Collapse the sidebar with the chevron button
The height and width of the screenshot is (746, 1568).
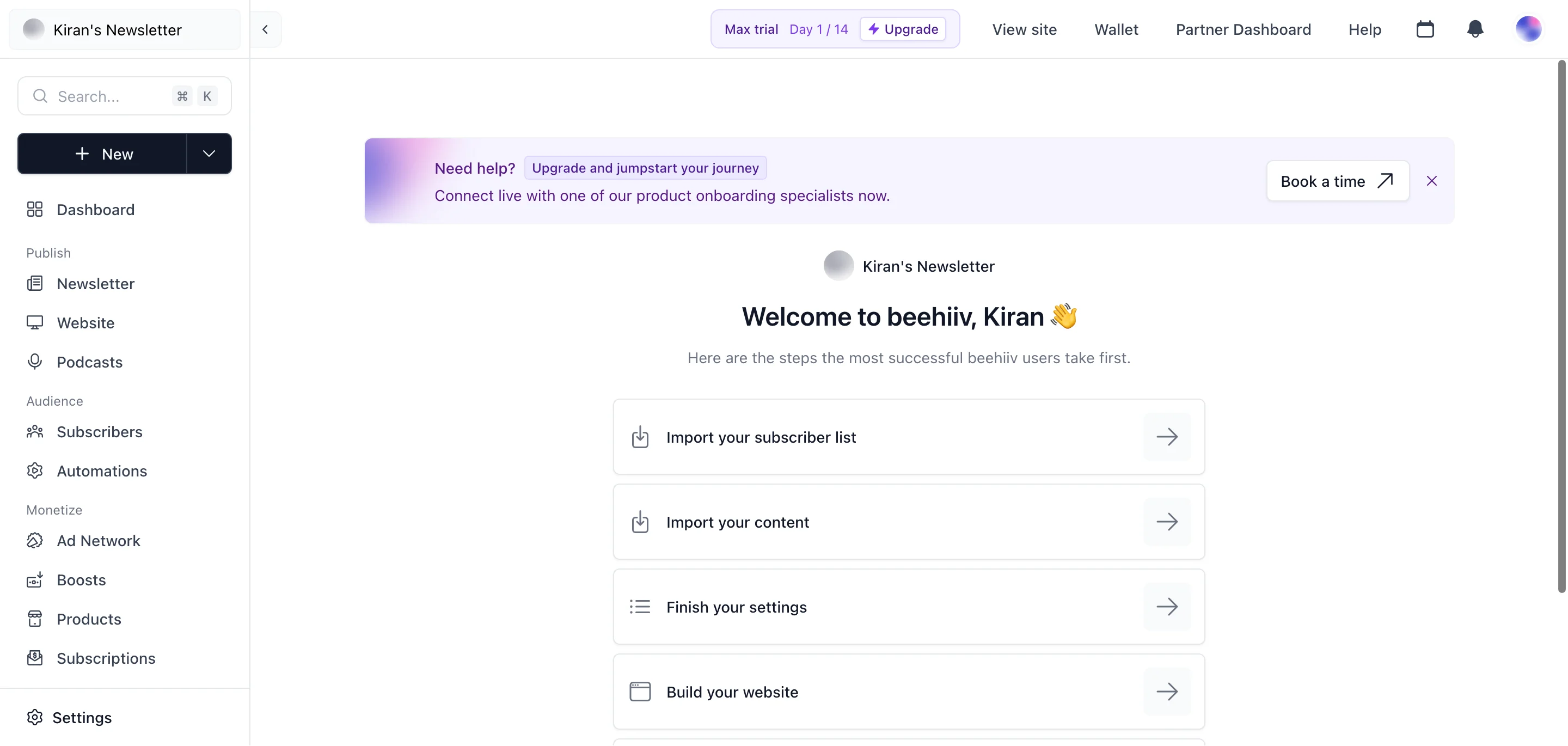pos(265,29)
